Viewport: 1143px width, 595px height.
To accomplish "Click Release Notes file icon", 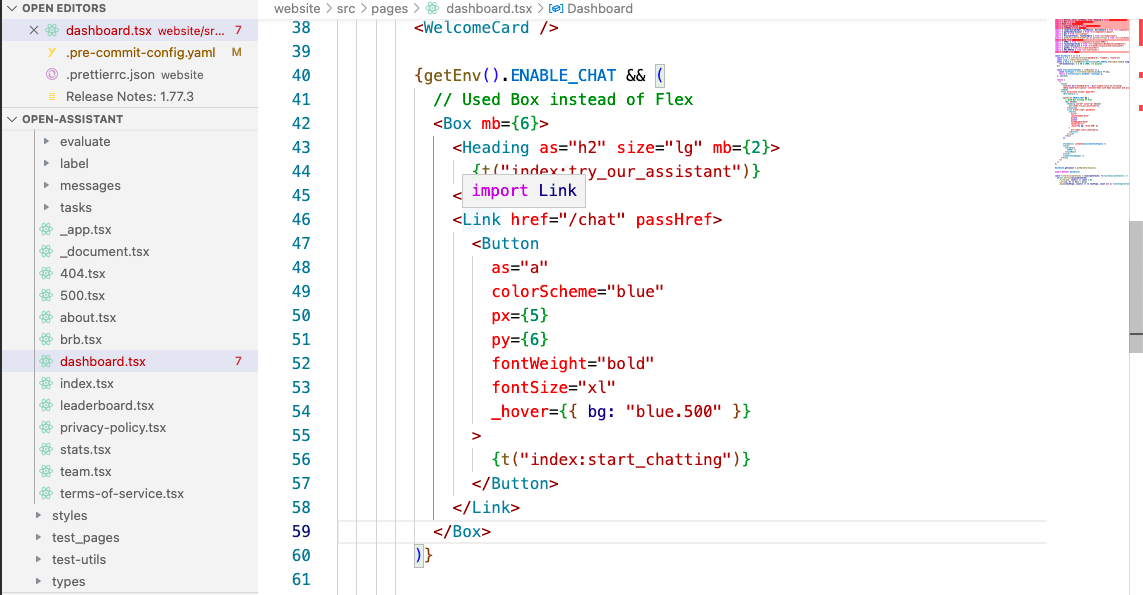I will 52,96.
